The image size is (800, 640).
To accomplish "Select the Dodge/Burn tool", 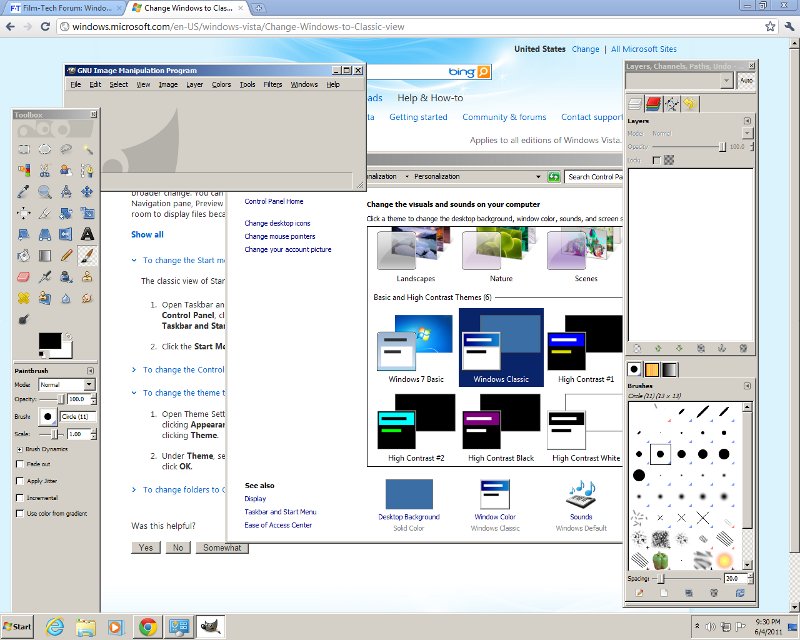I will coord(24,319).
